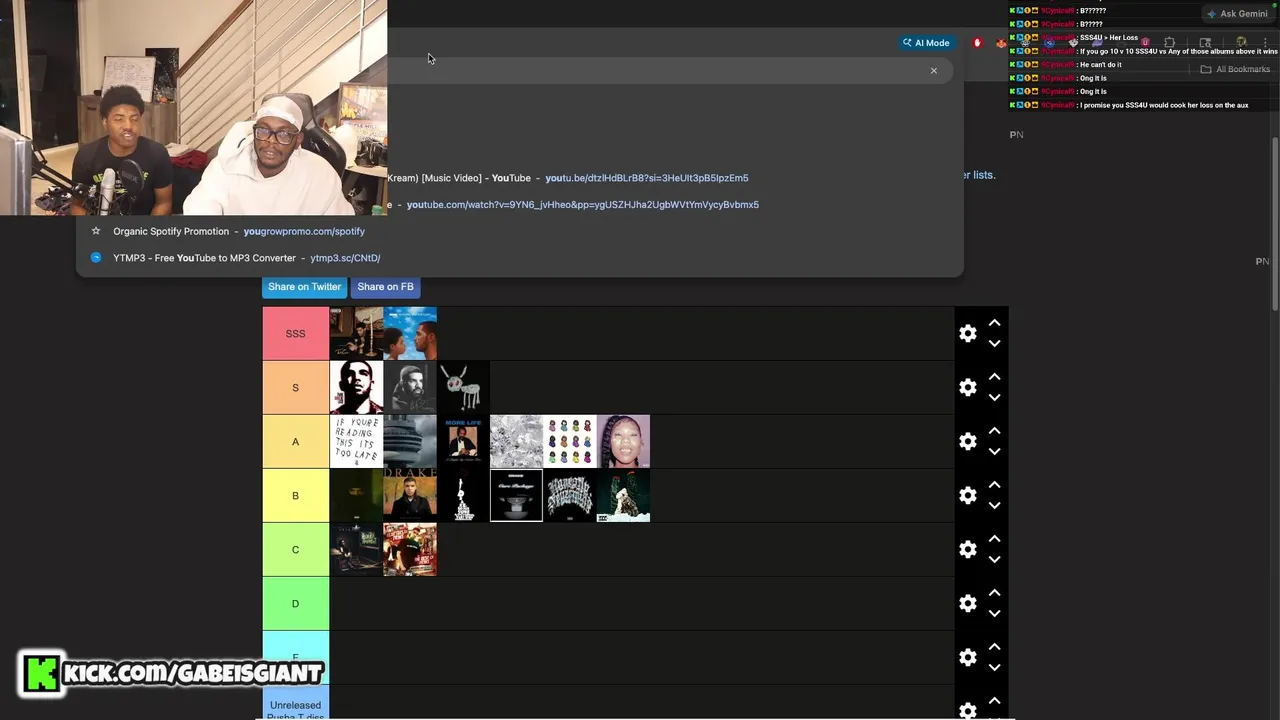This screenshot has height=720, width=1280.
Task: Click the C tier green label
Action: tap(295, 550)
